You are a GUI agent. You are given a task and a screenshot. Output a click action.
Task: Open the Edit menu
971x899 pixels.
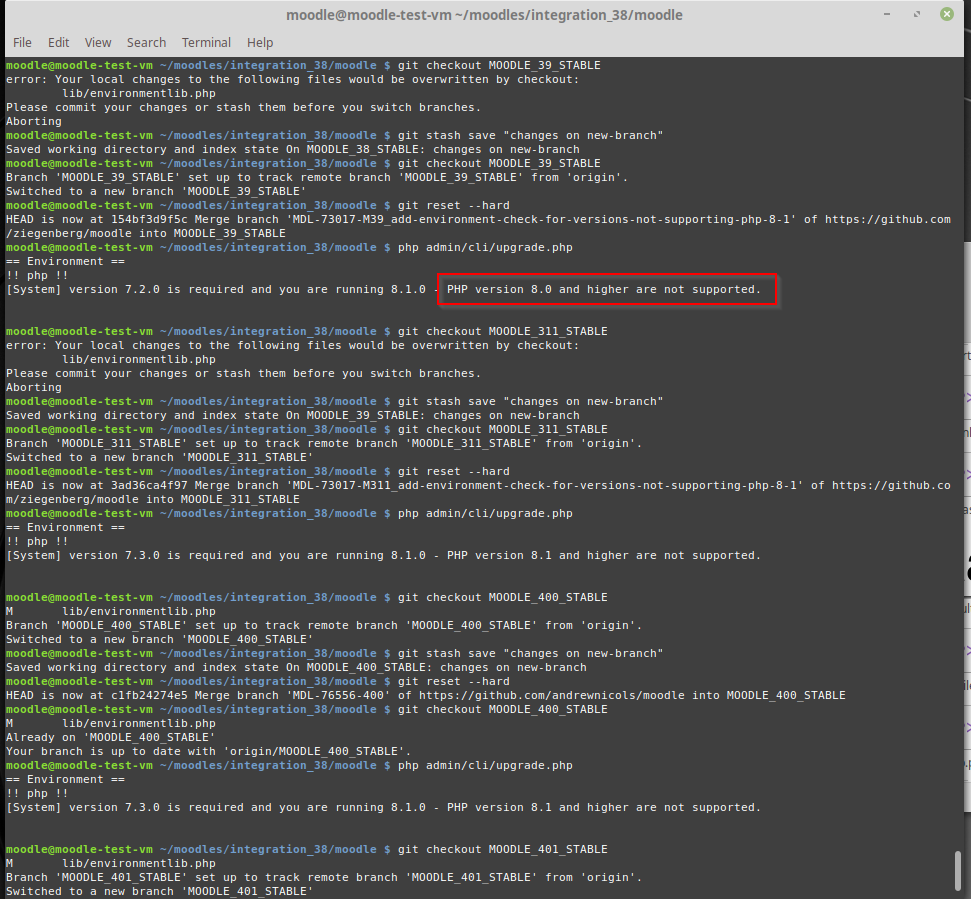58,43
